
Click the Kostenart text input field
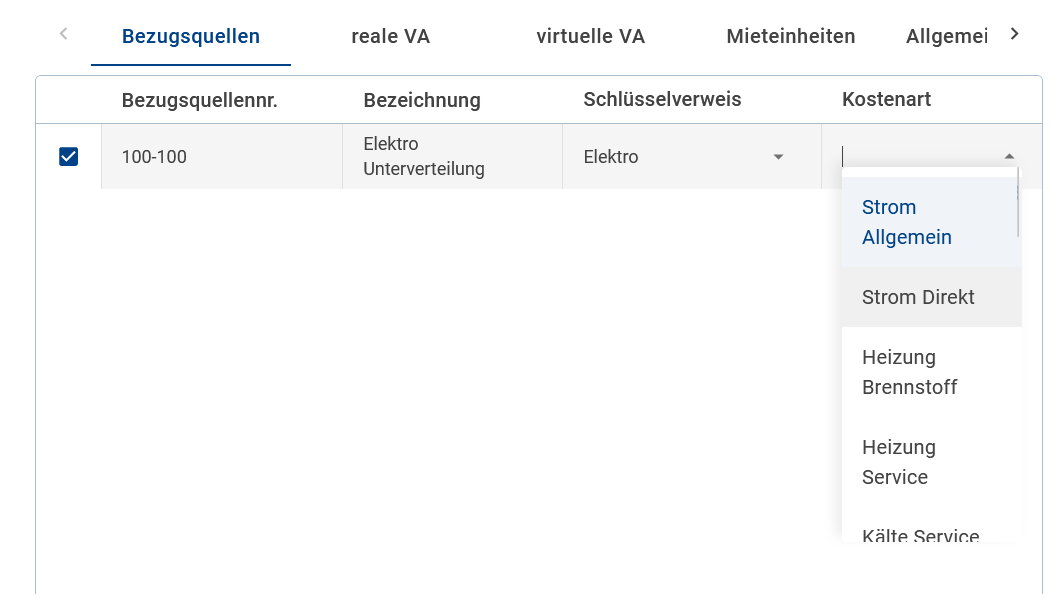tap(915, 157)
